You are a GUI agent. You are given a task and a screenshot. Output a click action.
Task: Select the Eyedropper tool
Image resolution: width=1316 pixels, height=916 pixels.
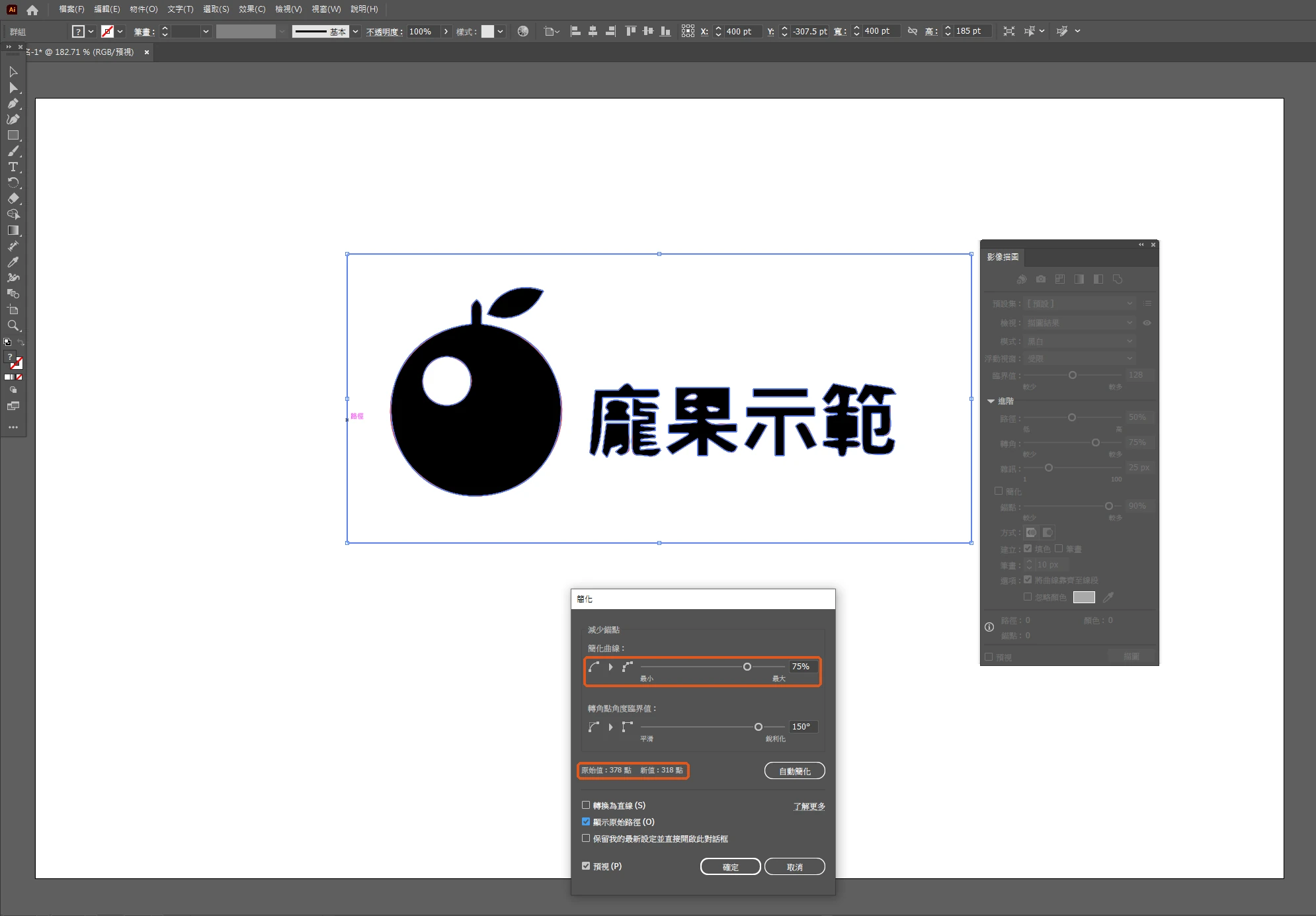tap(13, 262)
